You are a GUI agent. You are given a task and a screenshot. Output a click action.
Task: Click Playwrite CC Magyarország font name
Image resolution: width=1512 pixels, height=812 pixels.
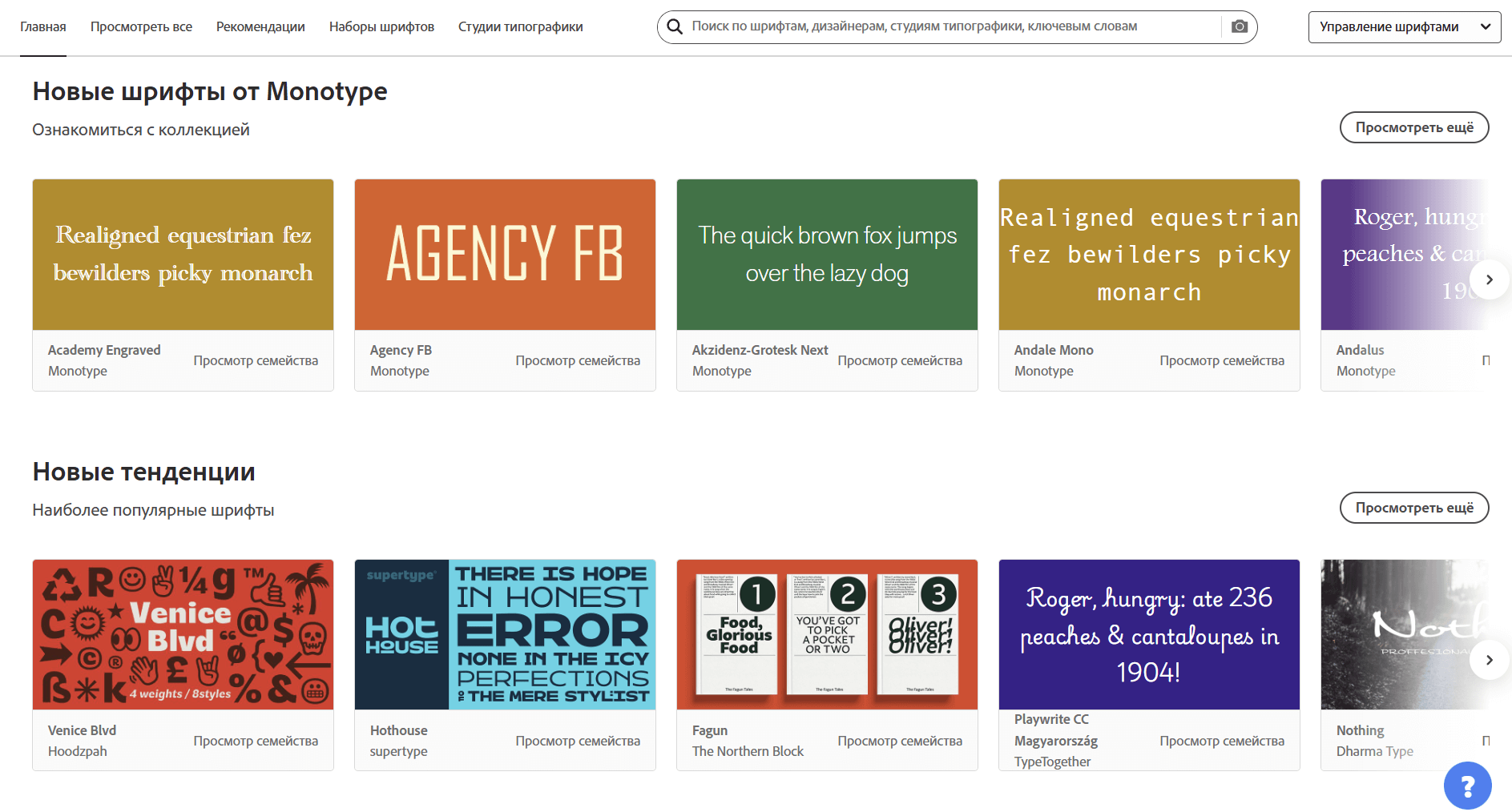(x=1056, y=730)
